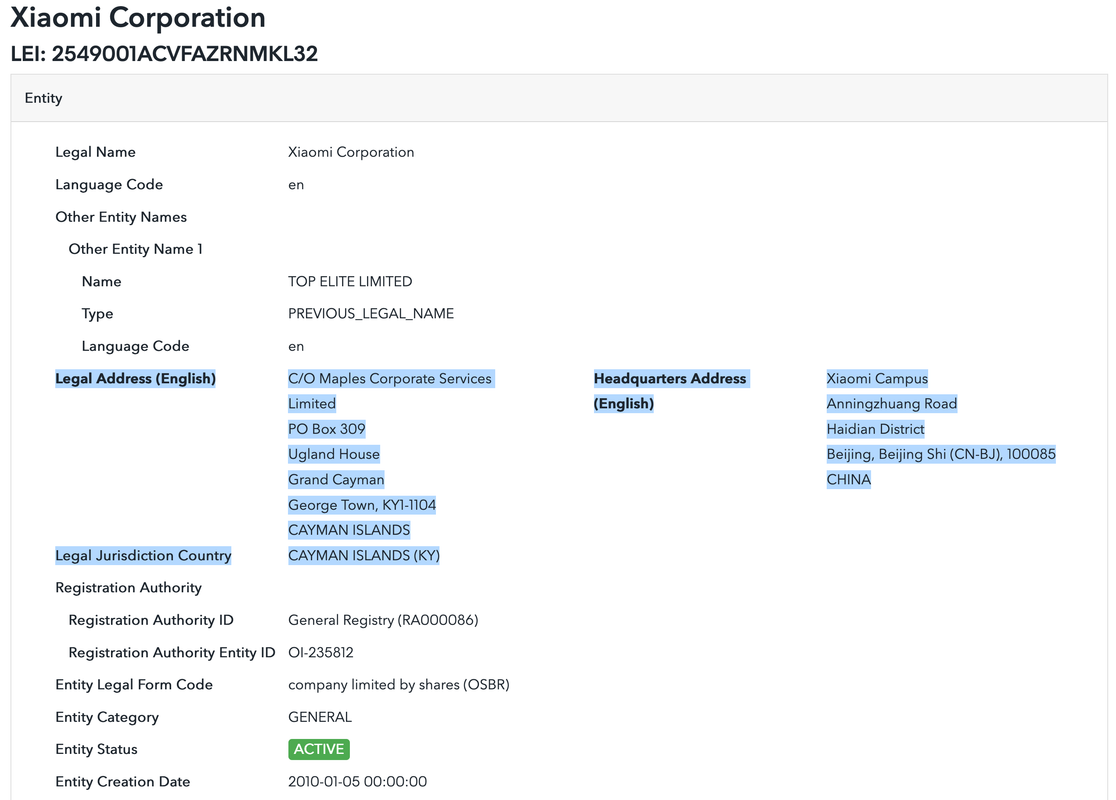Screen dimensions: 1116x800
Task: Select the Grand Cayman address line
Action: (336, 480)
